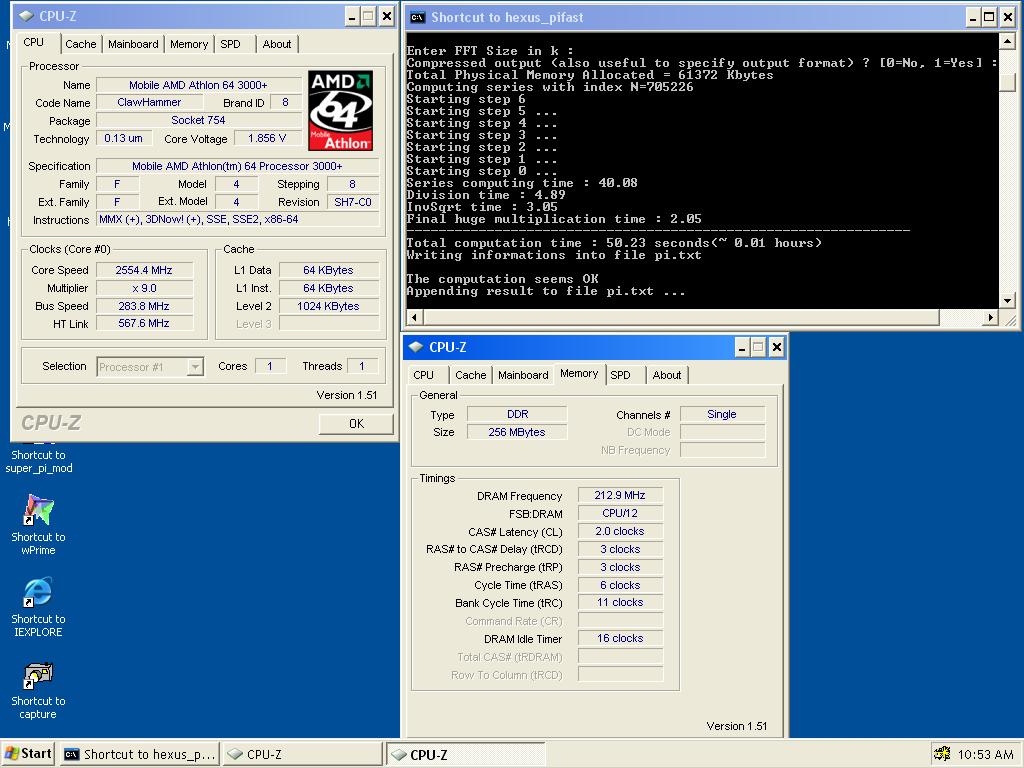Open the IEXPLORE desktop shortcut
The width and height of the screenshot is (1024, 768).
coord(38,606)
